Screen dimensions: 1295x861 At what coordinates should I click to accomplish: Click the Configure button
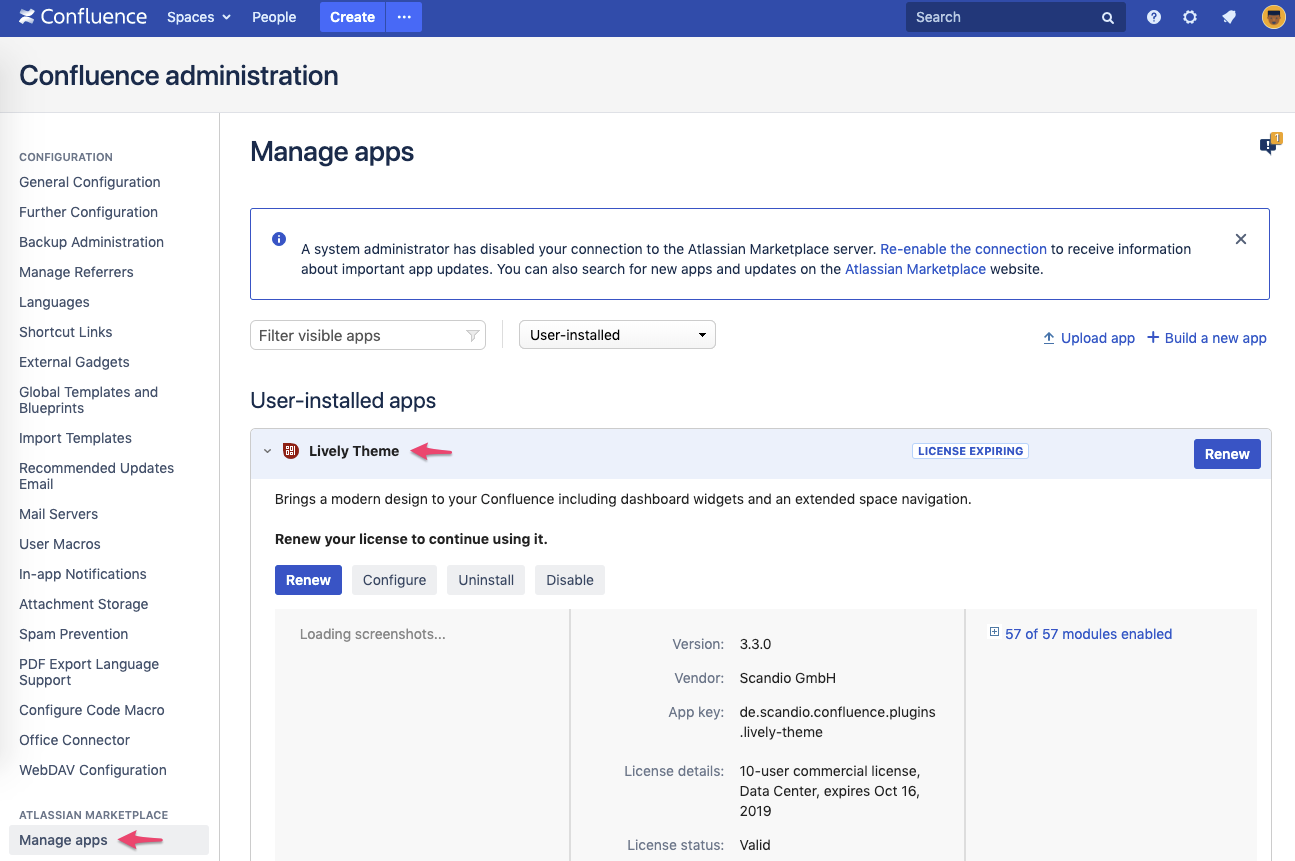click(394, 580)
